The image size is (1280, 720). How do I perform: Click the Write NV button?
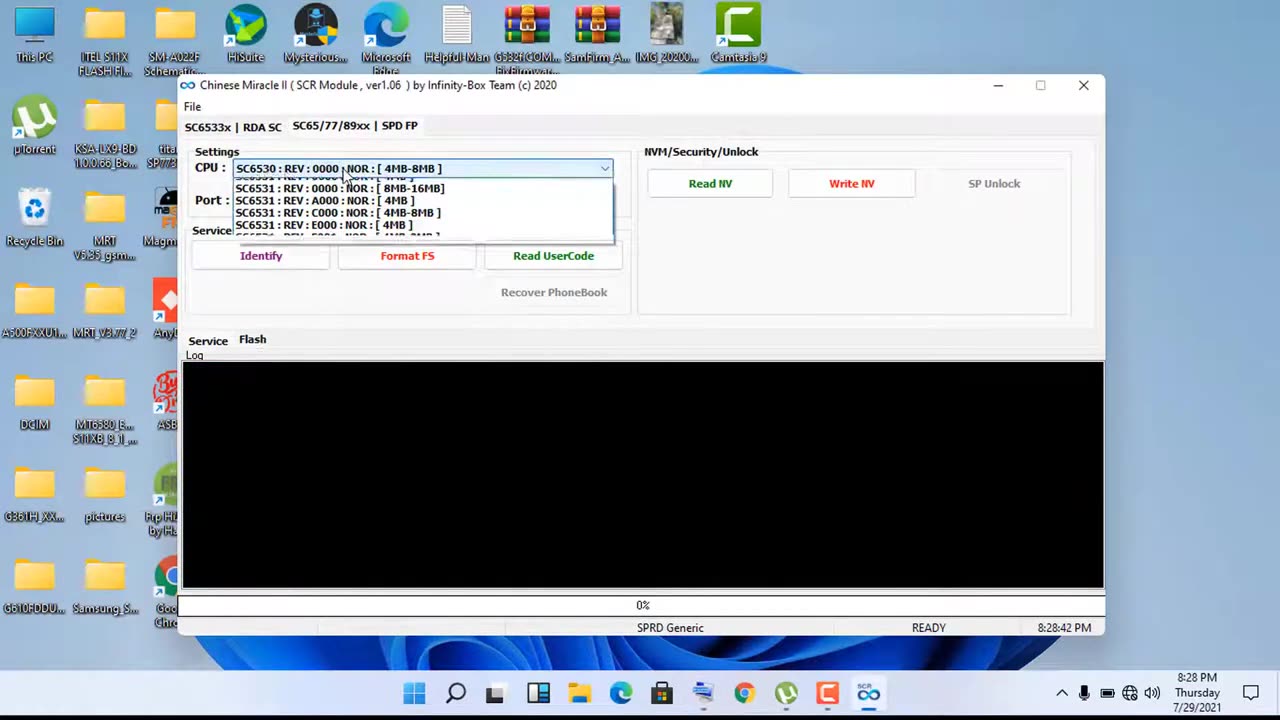[852, 184]
